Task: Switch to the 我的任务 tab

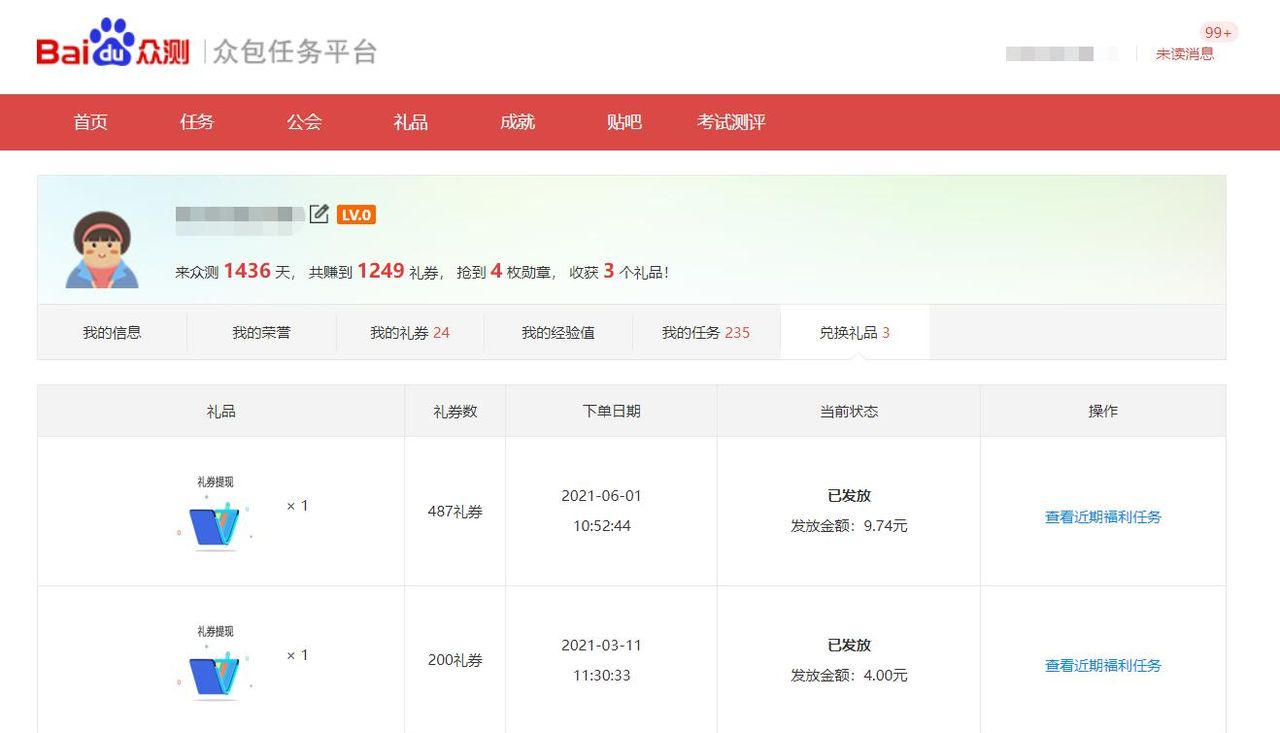Action: [708, 332]
